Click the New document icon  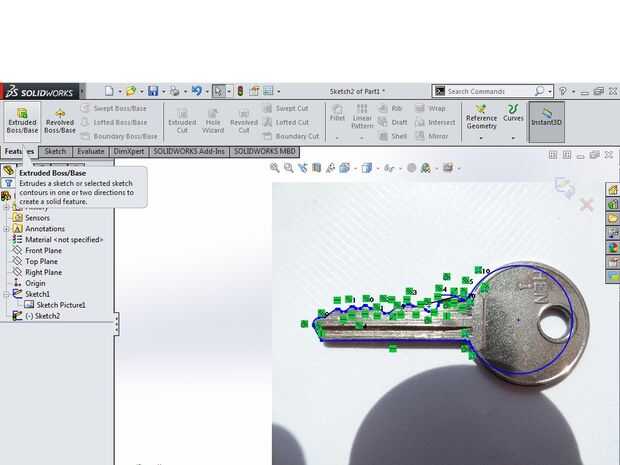(109, 91)
